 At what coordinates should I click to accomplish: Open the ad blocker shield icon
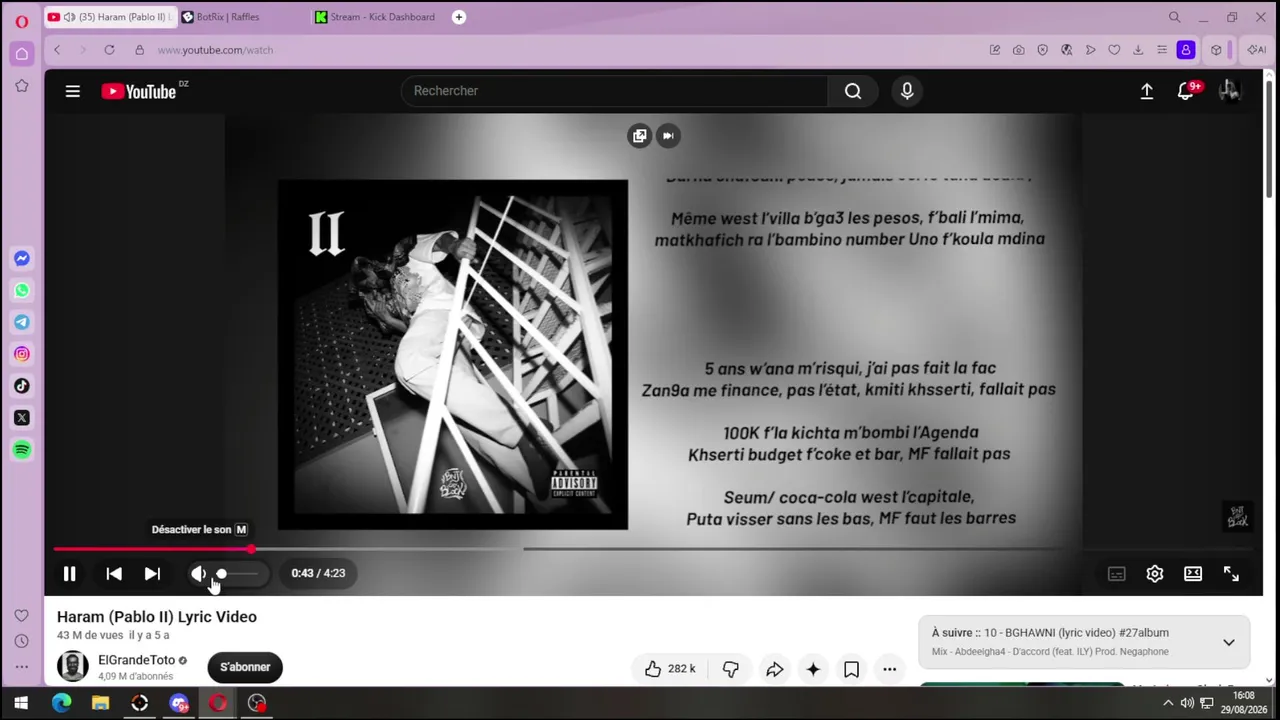(1042, 50)
